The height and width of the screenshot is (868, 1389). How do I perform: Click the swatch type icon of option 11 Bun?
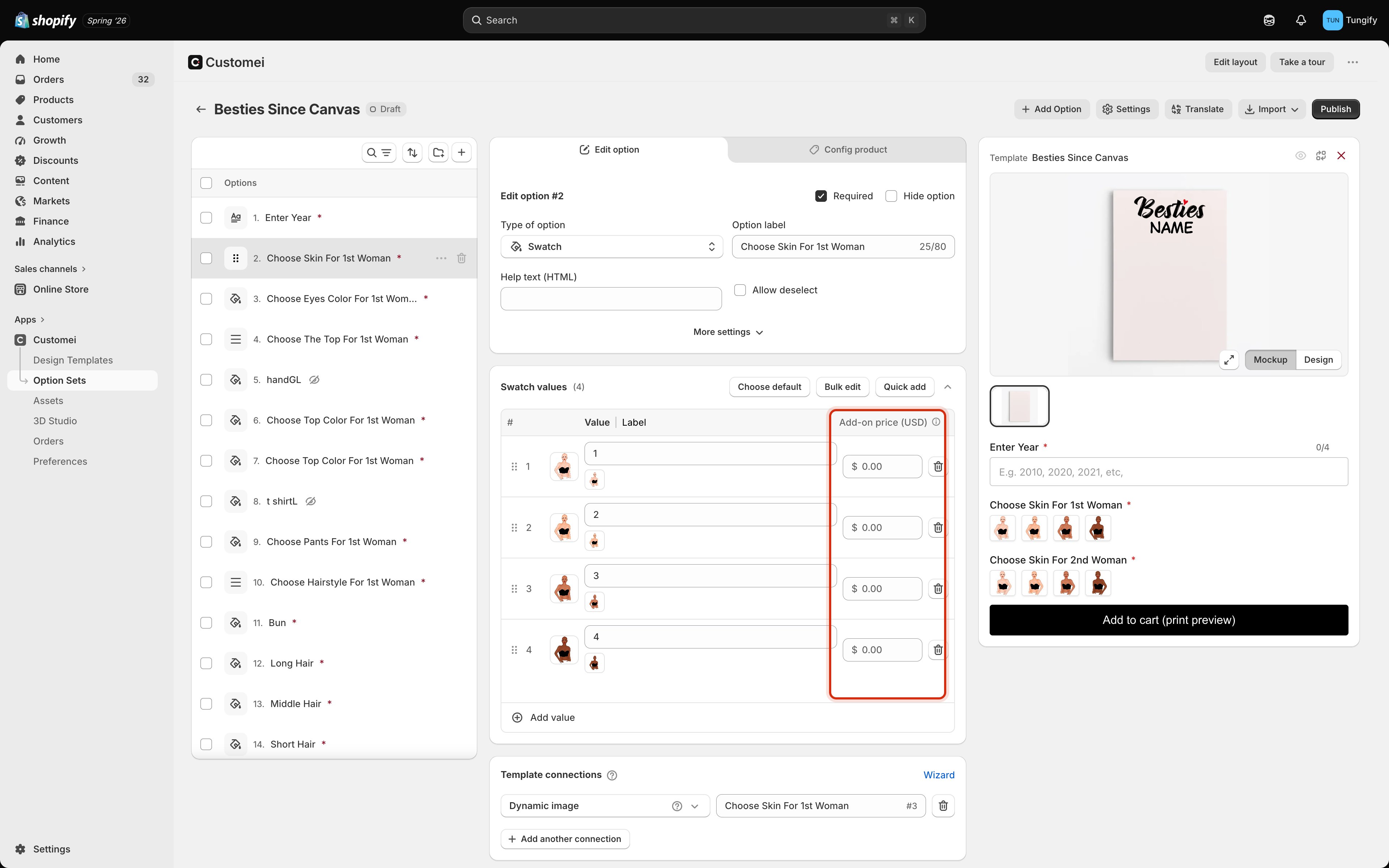tap(236, 623)
